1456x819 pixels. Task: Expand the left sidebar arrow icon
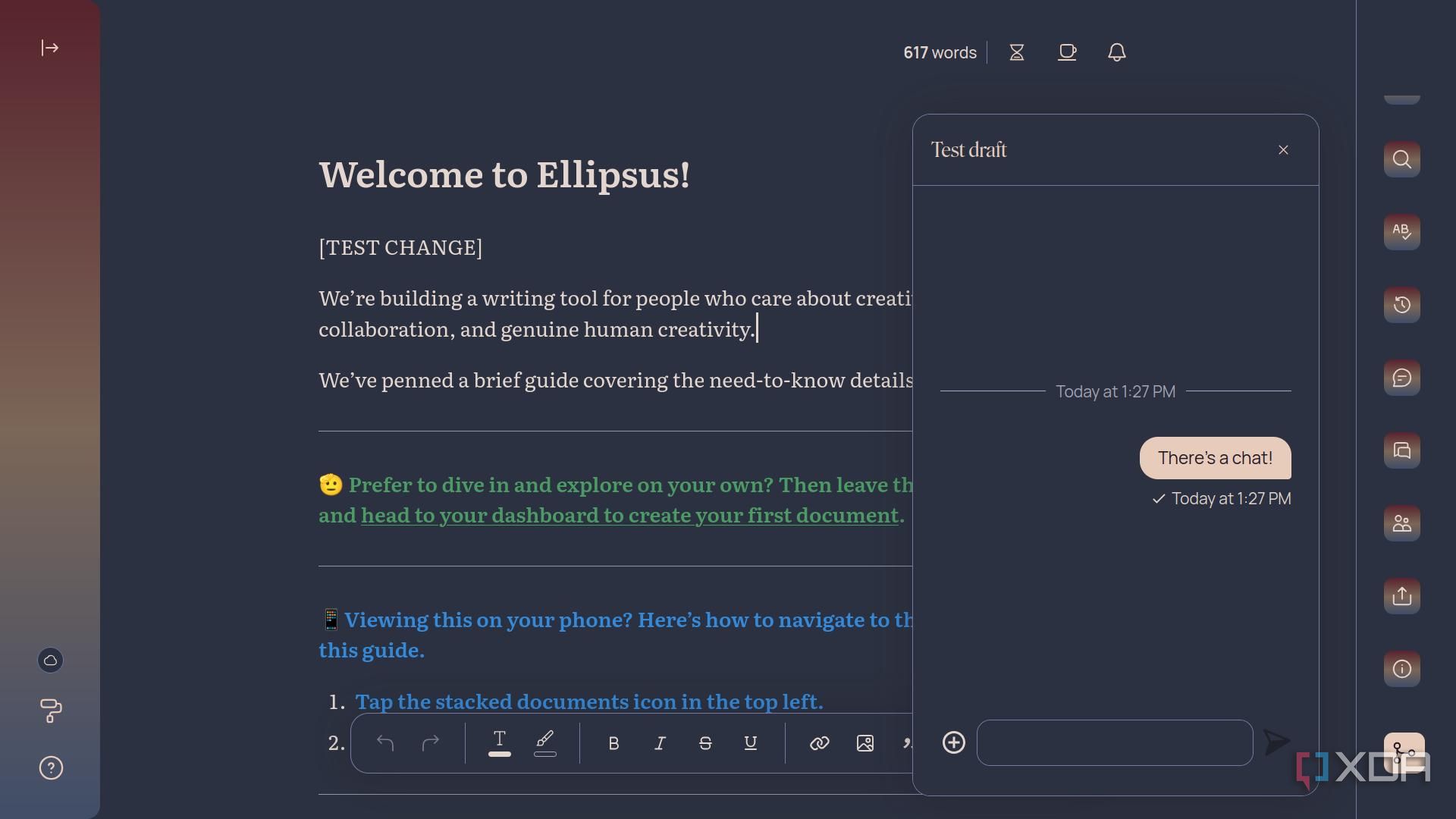50,48
